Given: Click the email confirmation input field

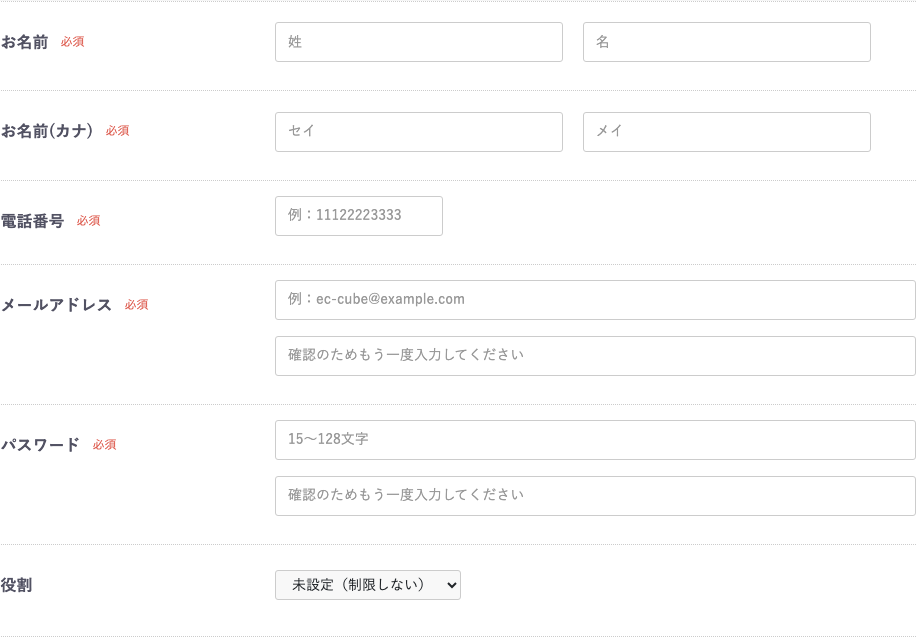Looking at the screenshot, I should [595, 356].
